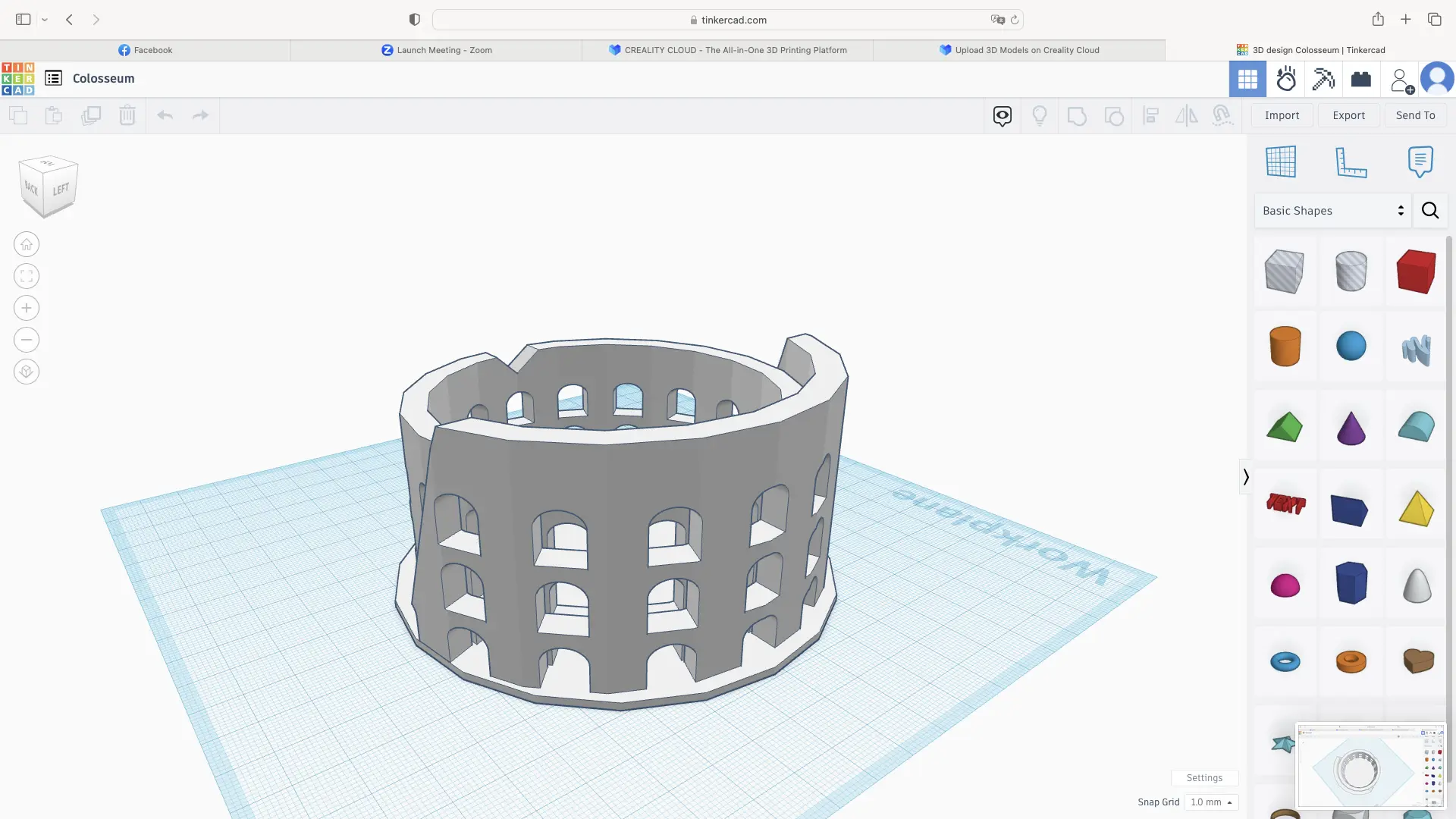Viewport: 1456px width, 819px height.
Task: Open the Settings button near snap grid
Action: point(1204,778)
